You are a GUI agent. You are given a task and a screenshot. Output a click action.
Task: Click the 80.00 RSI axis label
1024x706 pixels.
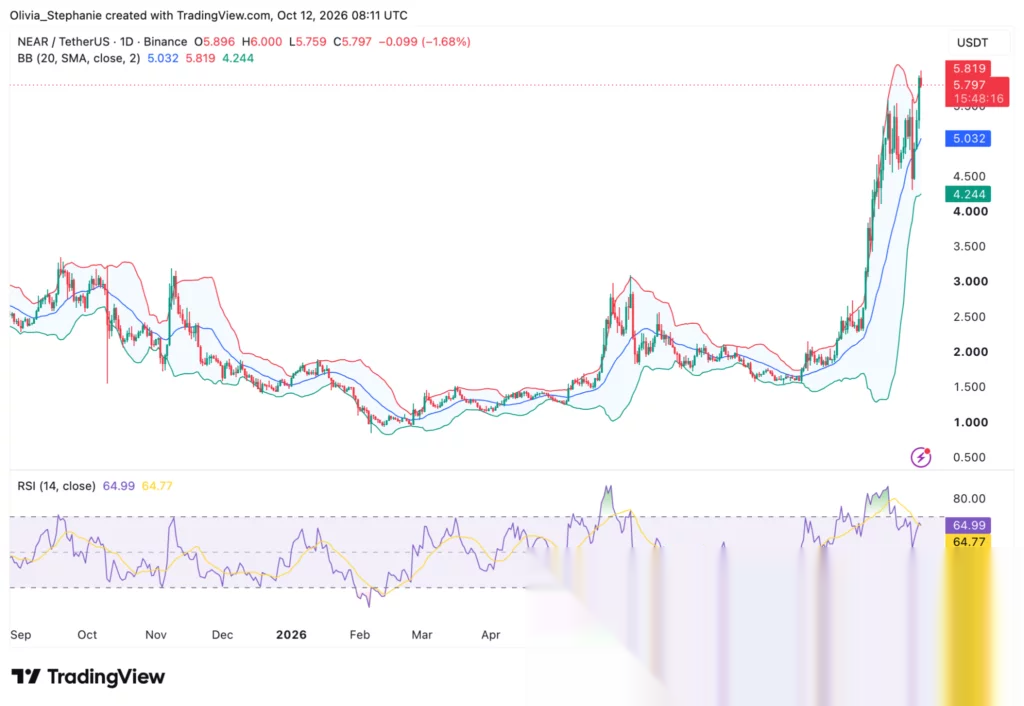[x=969, y=499]
